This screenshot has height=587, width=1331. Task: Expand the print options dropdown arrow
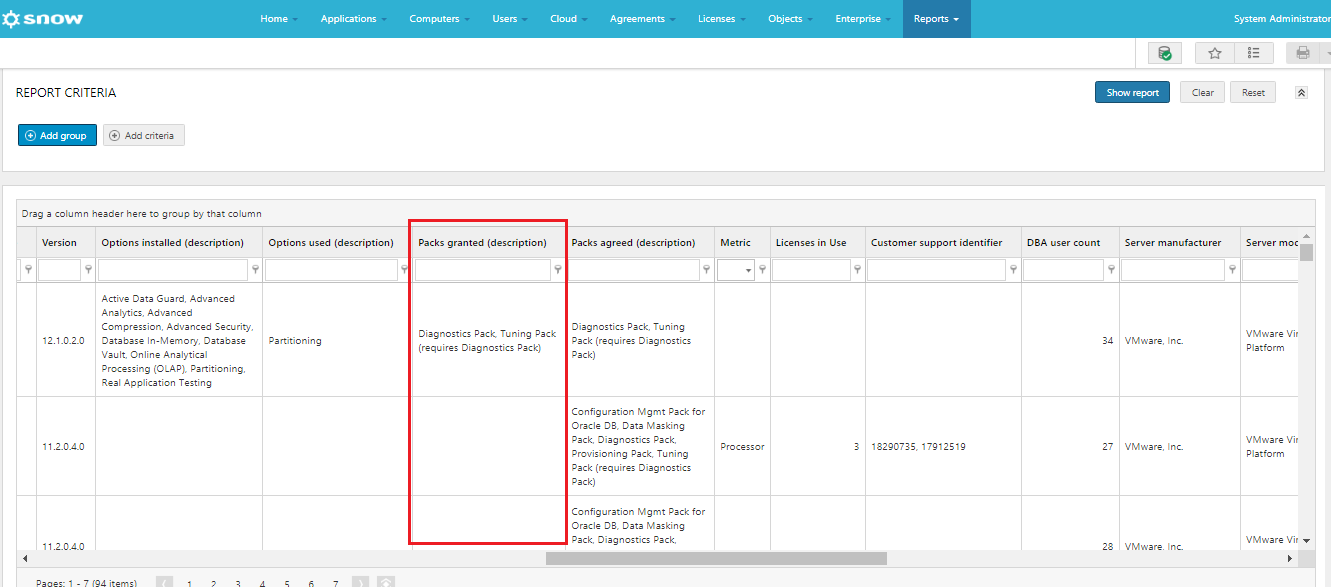tap(1327, 53)
